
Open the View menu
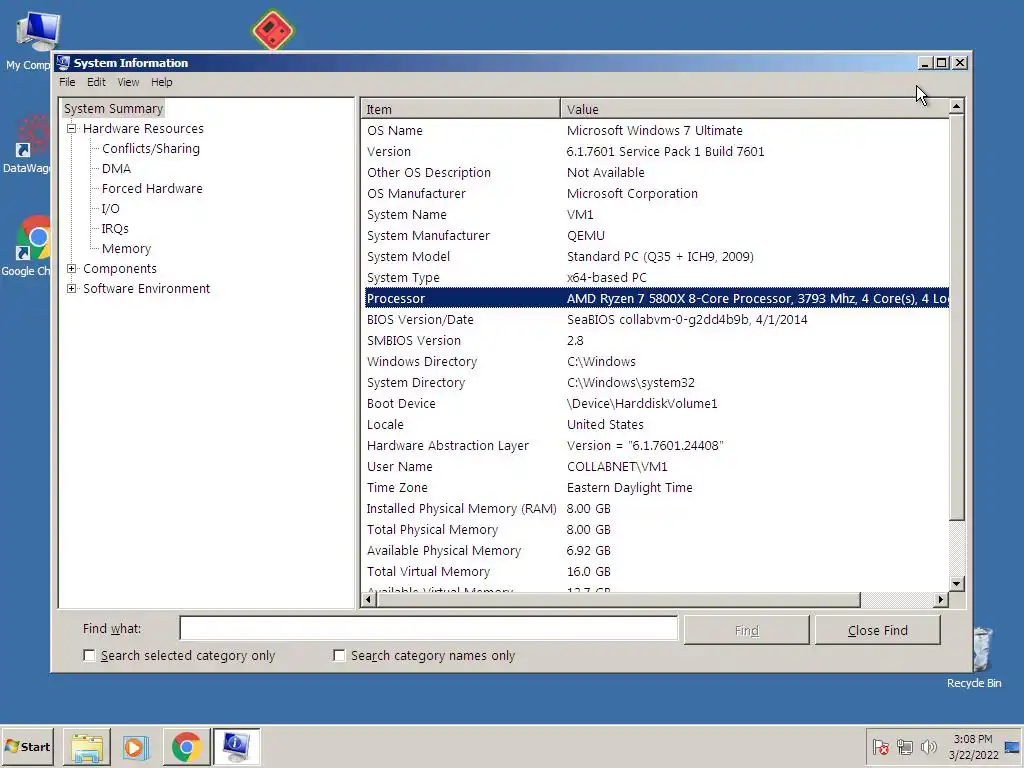click(128, 82)
